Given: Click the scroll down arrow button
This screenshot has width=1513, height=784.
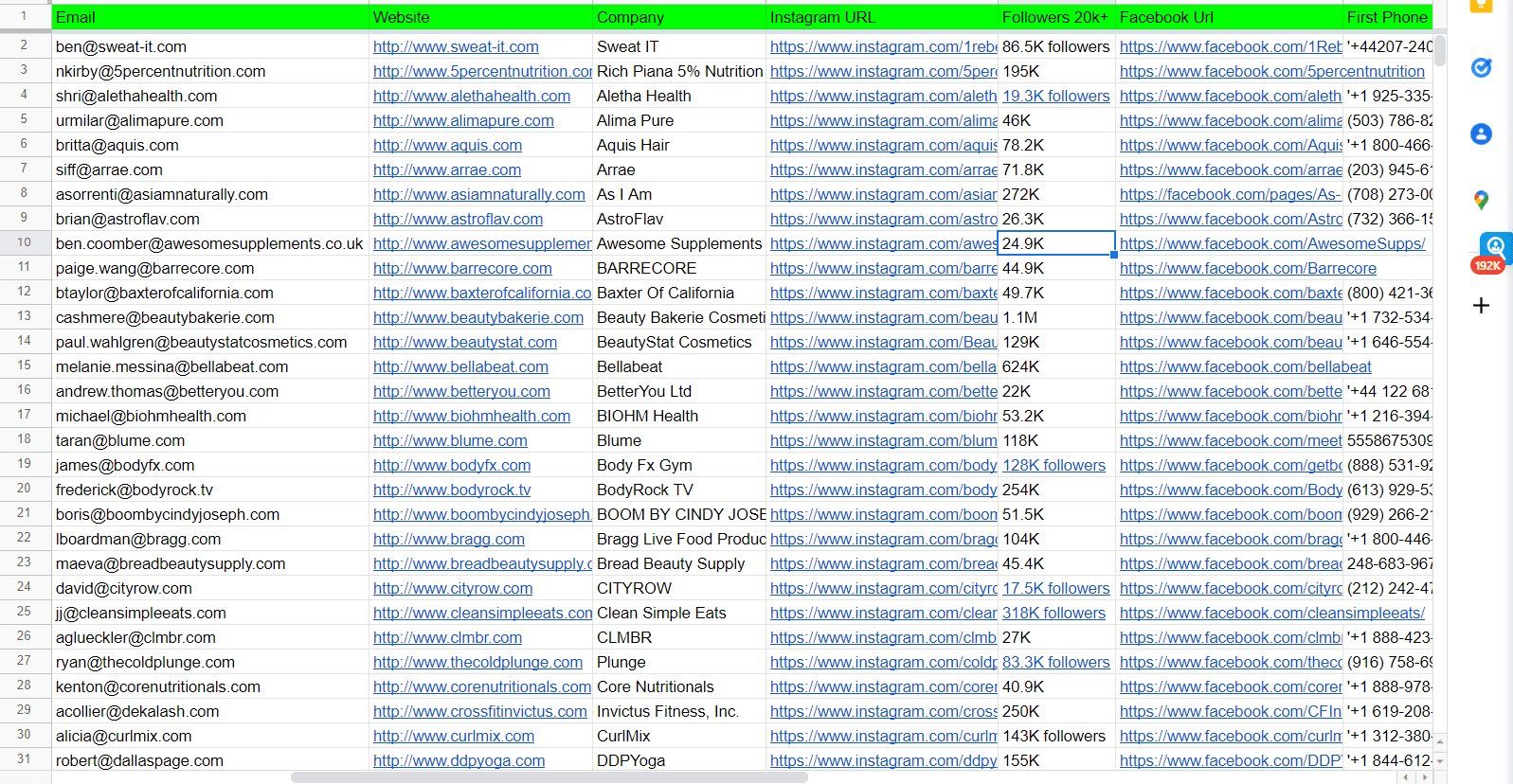Looking at the screenshot, I should pyautogui.click(x=1440, y=761).
